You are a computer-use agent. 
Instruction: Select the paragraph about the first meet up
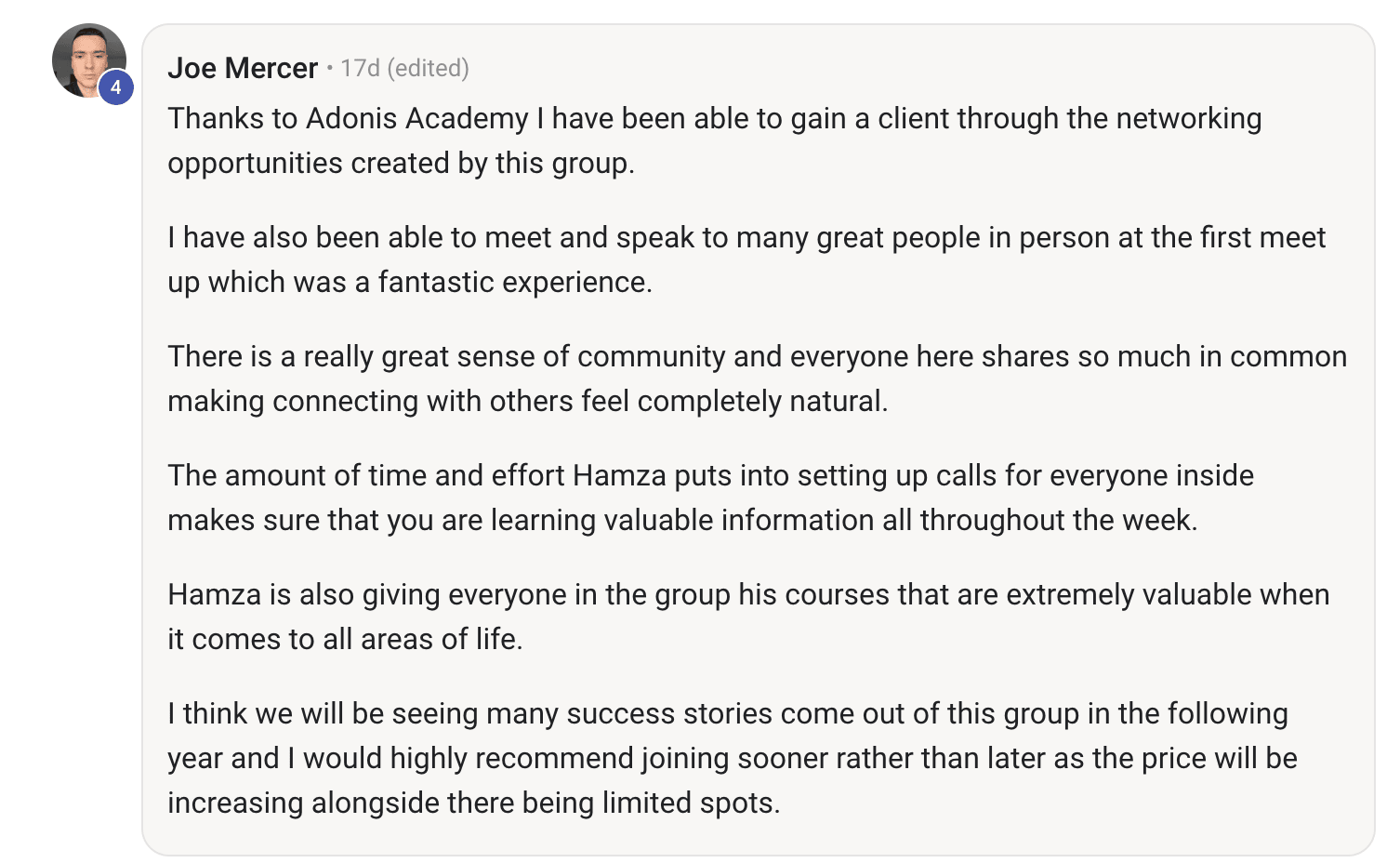pos(746,259)
